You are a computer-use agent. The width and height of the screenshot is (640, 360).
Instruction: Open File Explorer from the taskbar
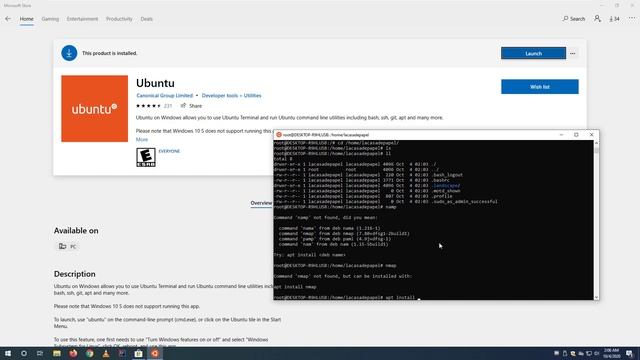click(57, 353)
